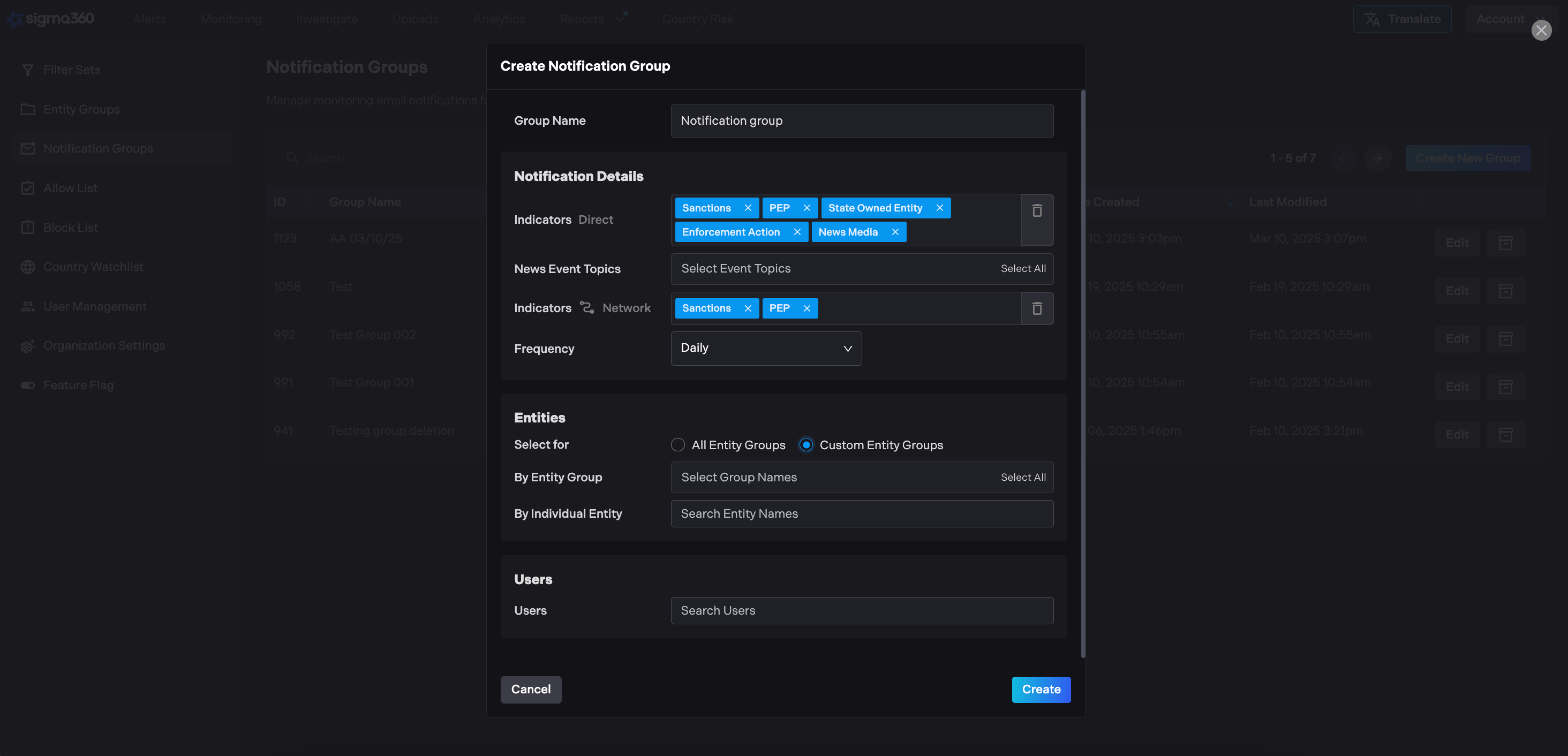
Task: Close the modal with the X icon
Action: [1541, 31]
